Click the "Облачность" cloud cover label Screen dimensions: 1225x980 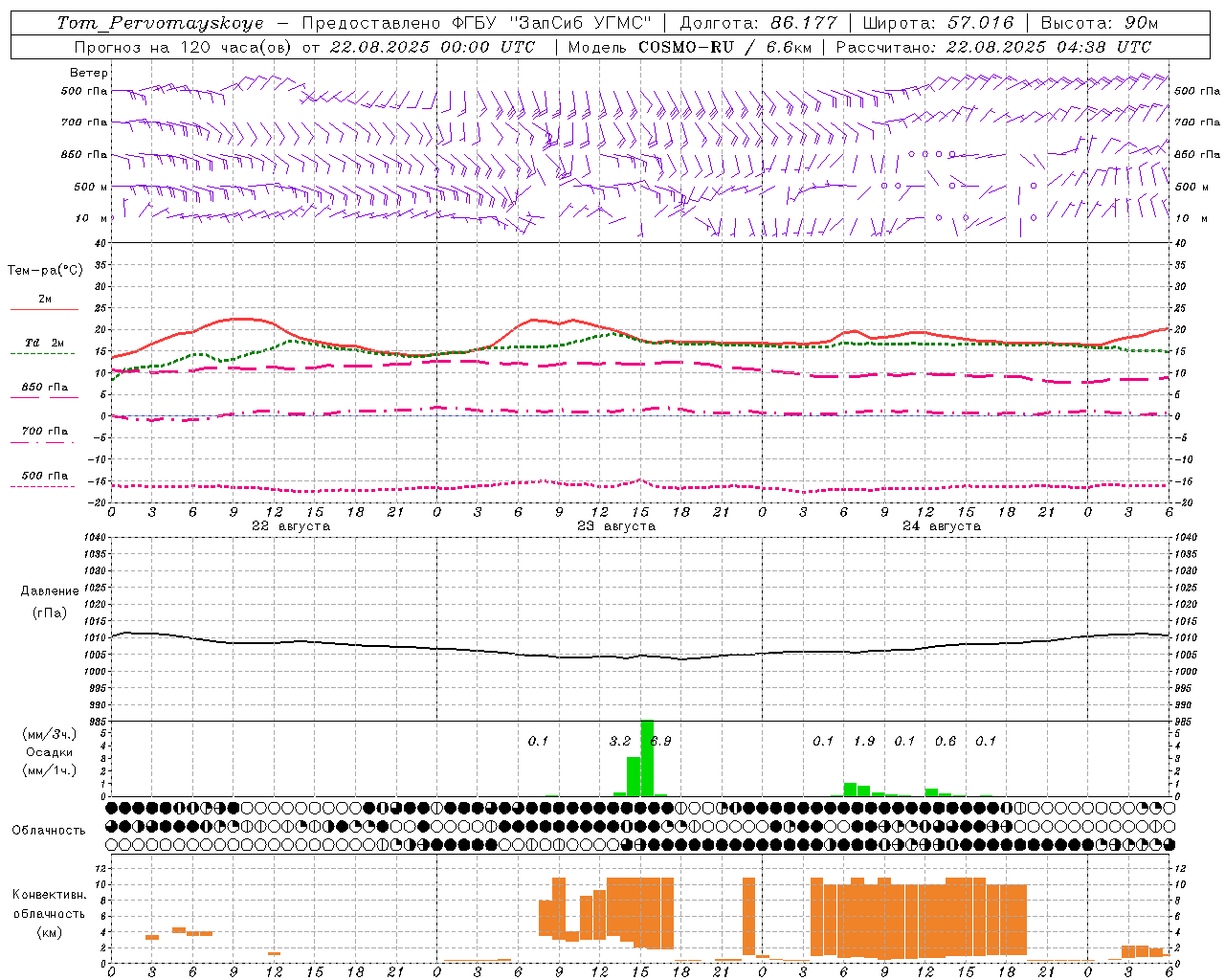49,831
